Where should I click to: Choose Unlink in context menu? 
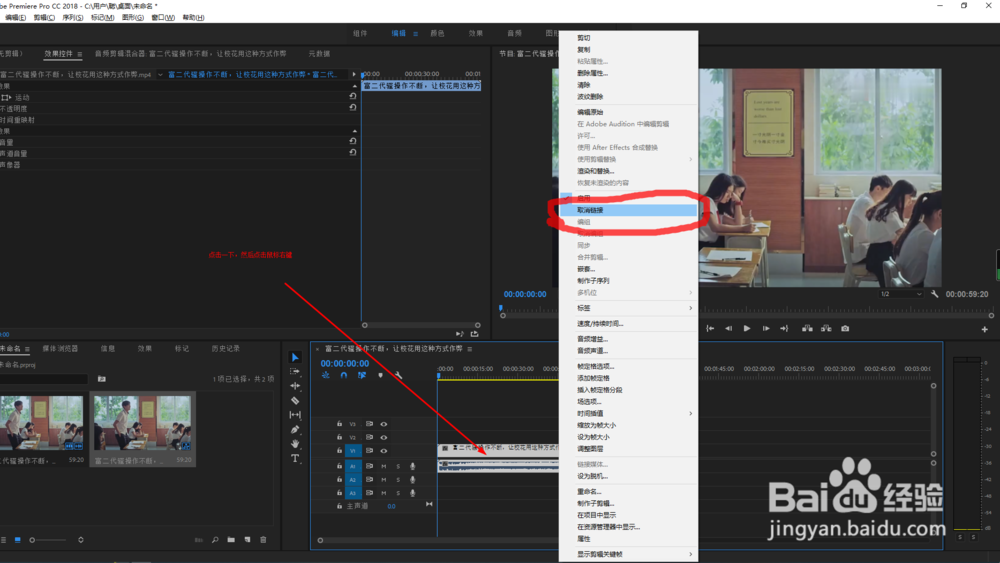[x=628, y=210]
